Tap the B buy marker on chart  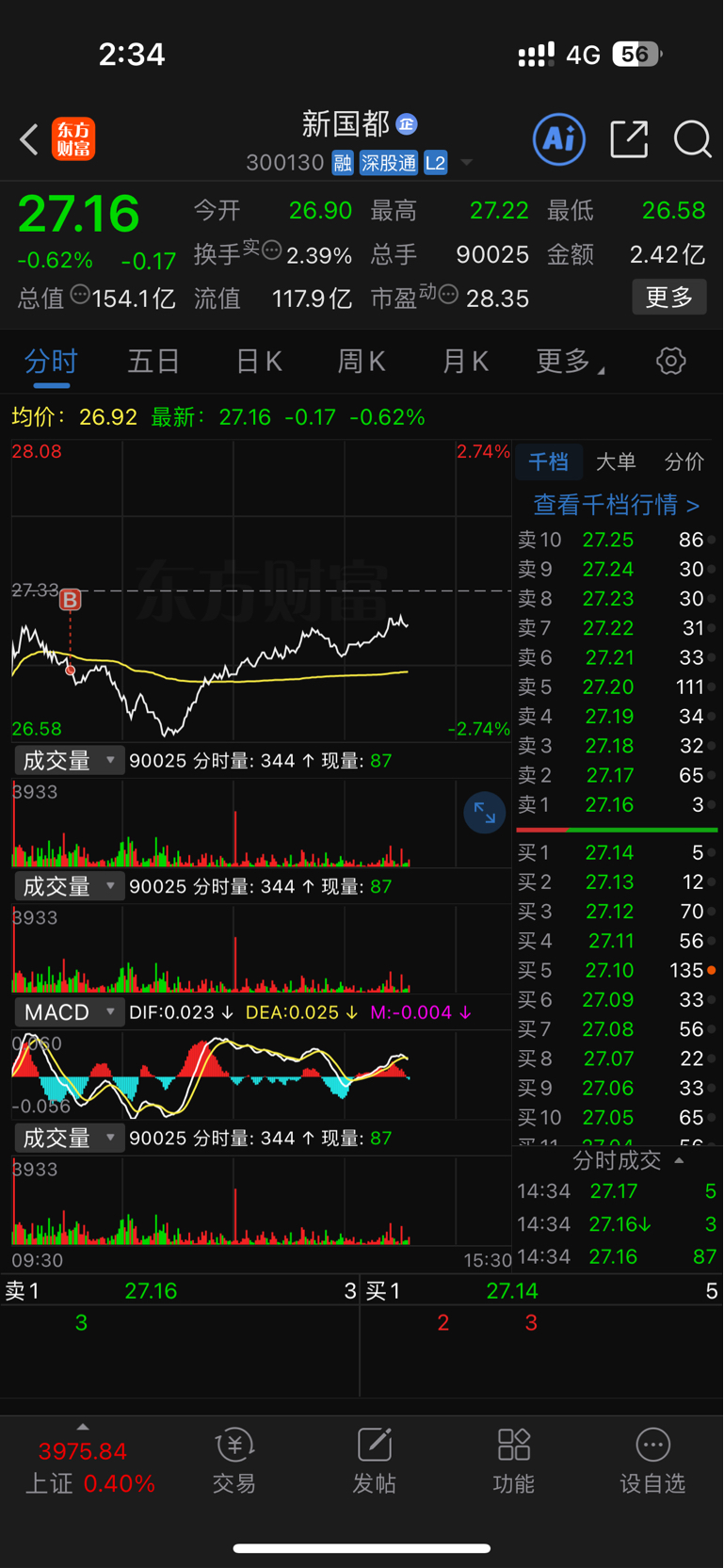70,599
